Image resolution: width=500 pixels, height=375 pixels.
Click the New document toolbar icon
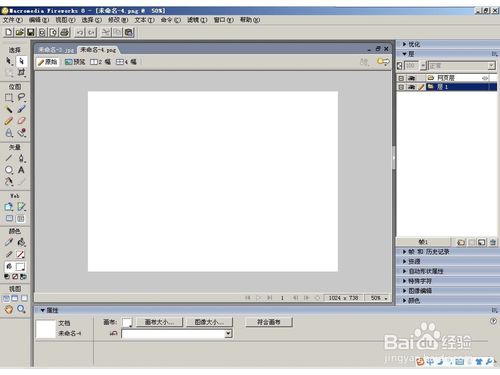[9, 32]
